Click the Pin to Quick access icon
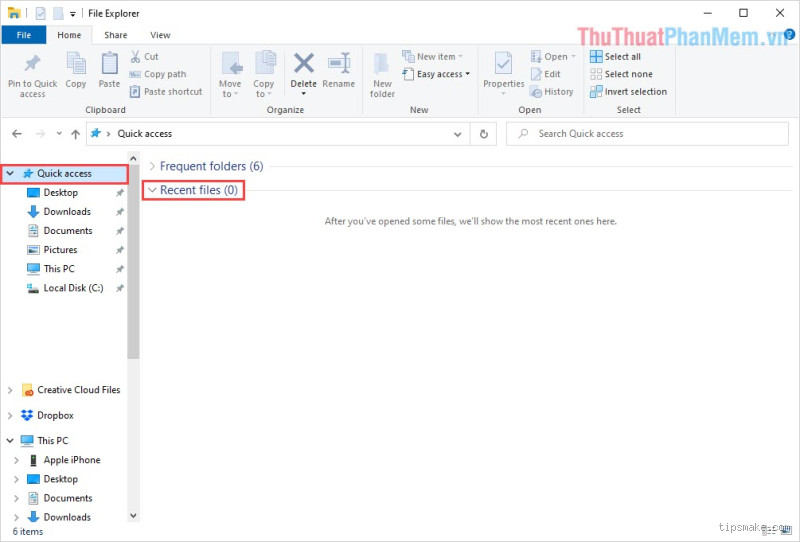 tap(32, 64)
